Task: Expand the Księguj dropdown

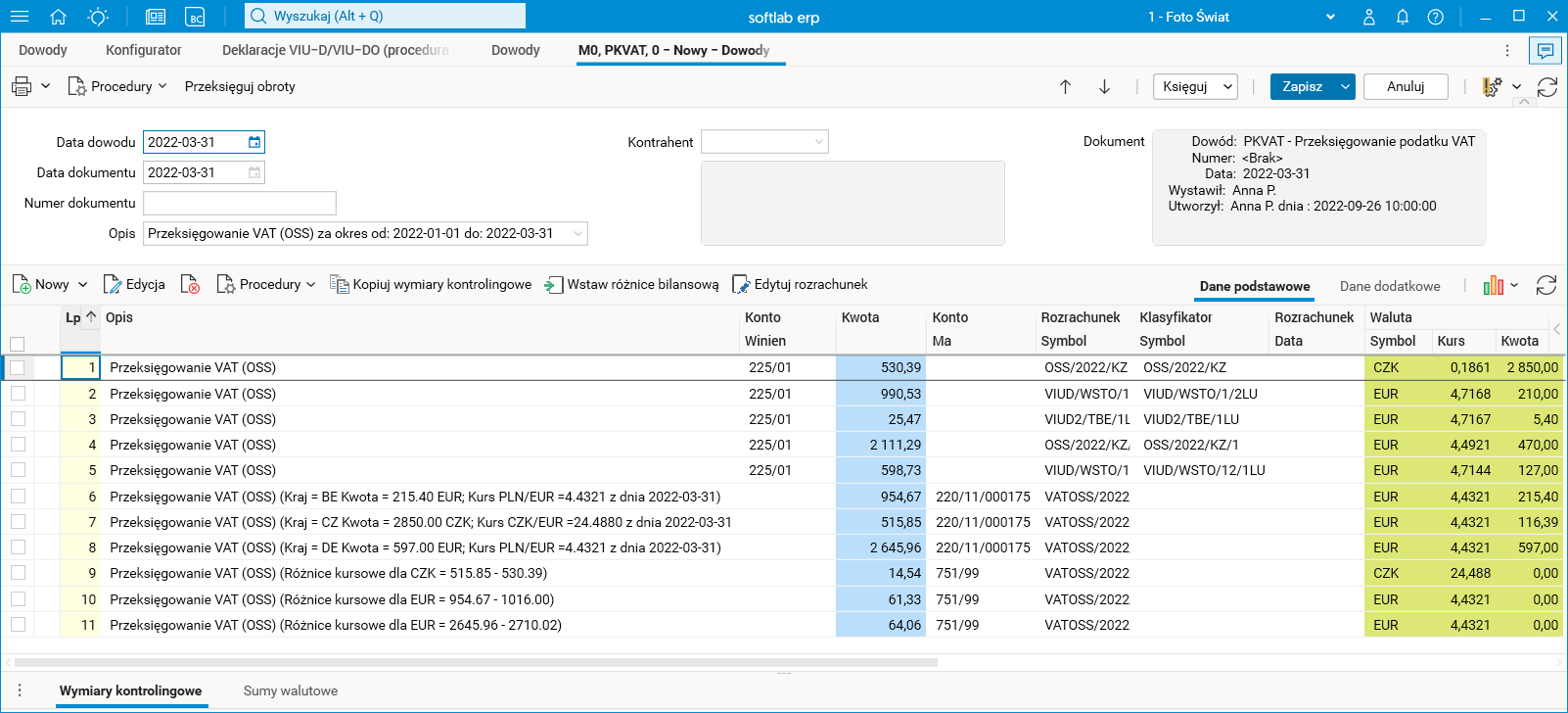Action: (1227, 86)
